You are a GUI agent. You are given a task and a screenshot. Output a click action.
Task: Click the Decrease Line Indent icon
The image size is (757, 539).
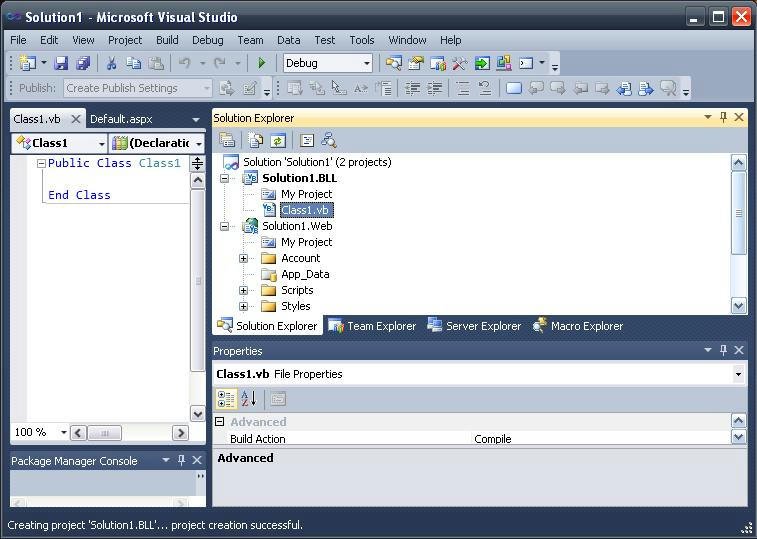(x=412, y=88)
